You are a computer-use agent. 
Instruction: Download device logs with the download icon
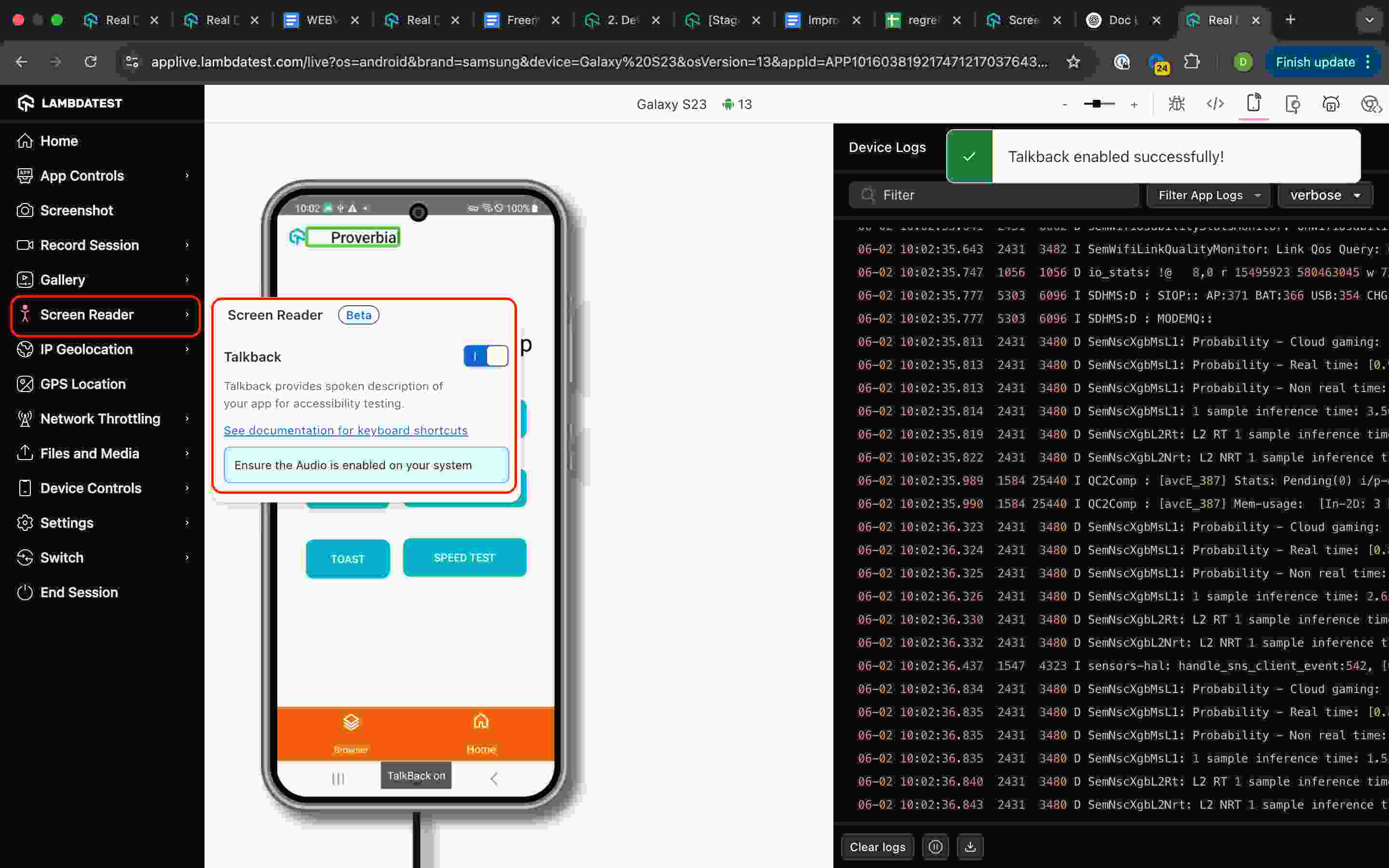(x=970, y=847)
